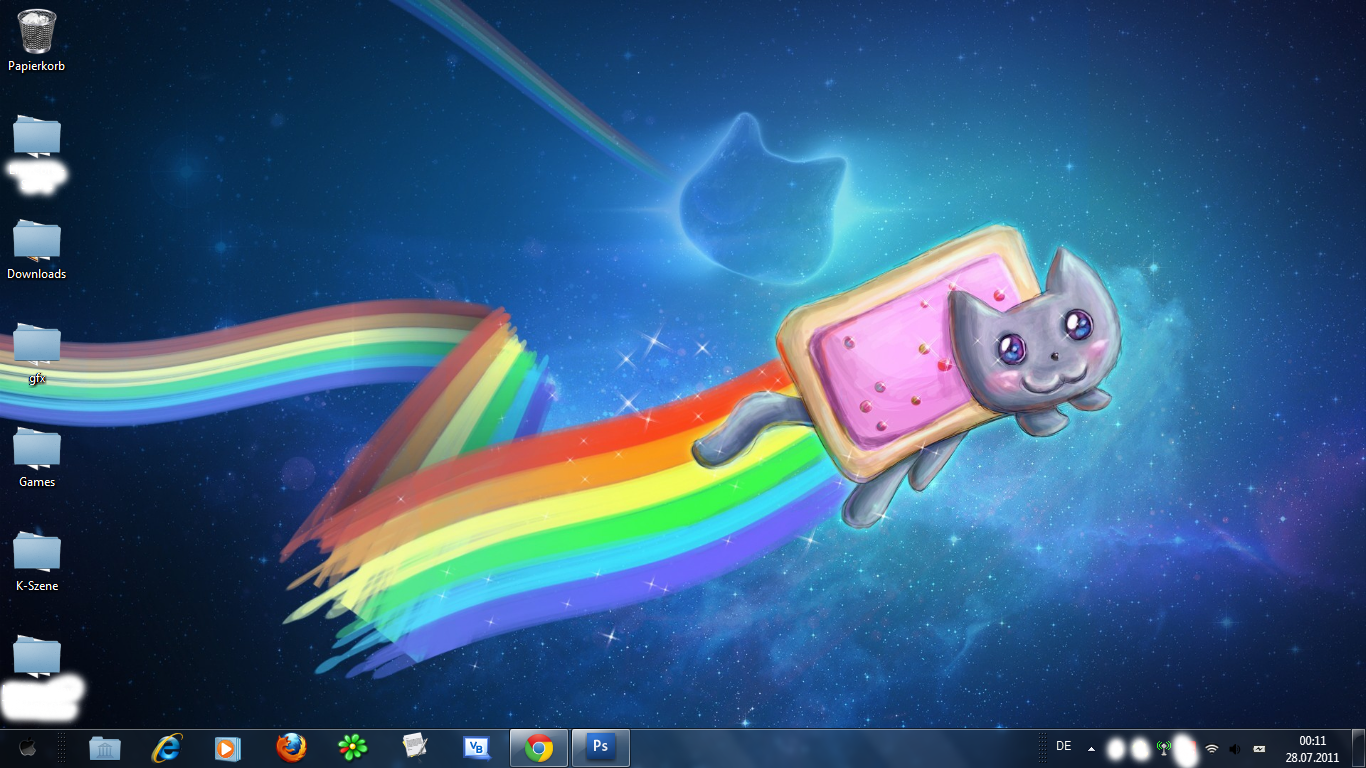The image size is (1366, 768).
Task: Open the notepad-and-pen taskbar app
Action: coord(415,747)
